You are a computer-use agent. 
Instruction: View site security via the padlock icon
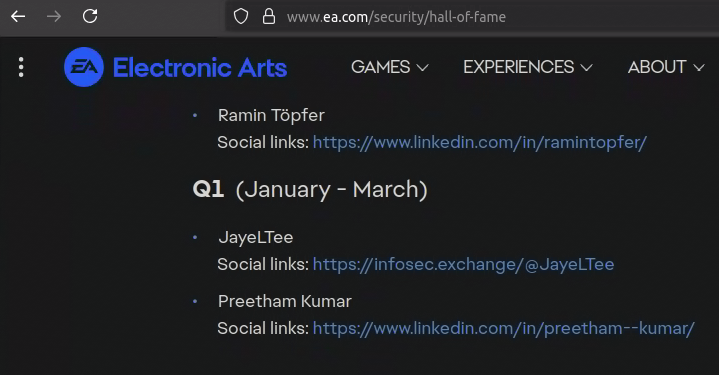pyautogui.click(x=269, y=17)
